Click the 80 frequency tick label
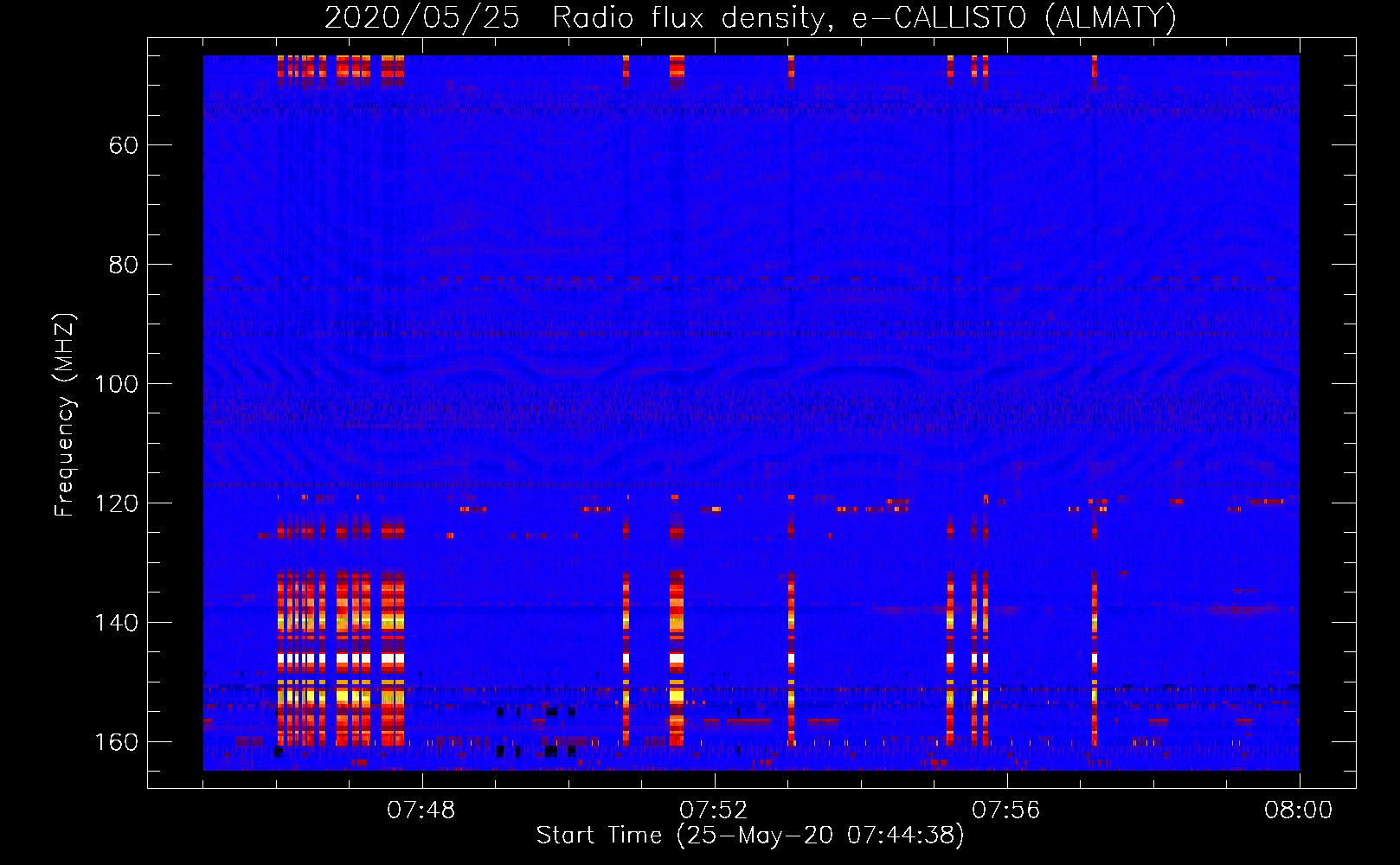This screenshot has height=865, width=1400. click(x=124, y=265)
